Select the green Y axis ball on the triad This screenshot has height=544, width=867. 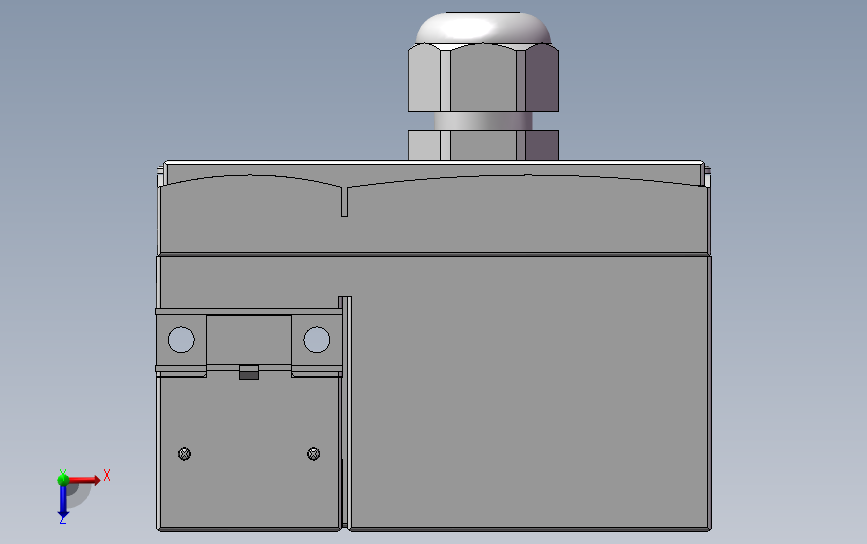63,479
